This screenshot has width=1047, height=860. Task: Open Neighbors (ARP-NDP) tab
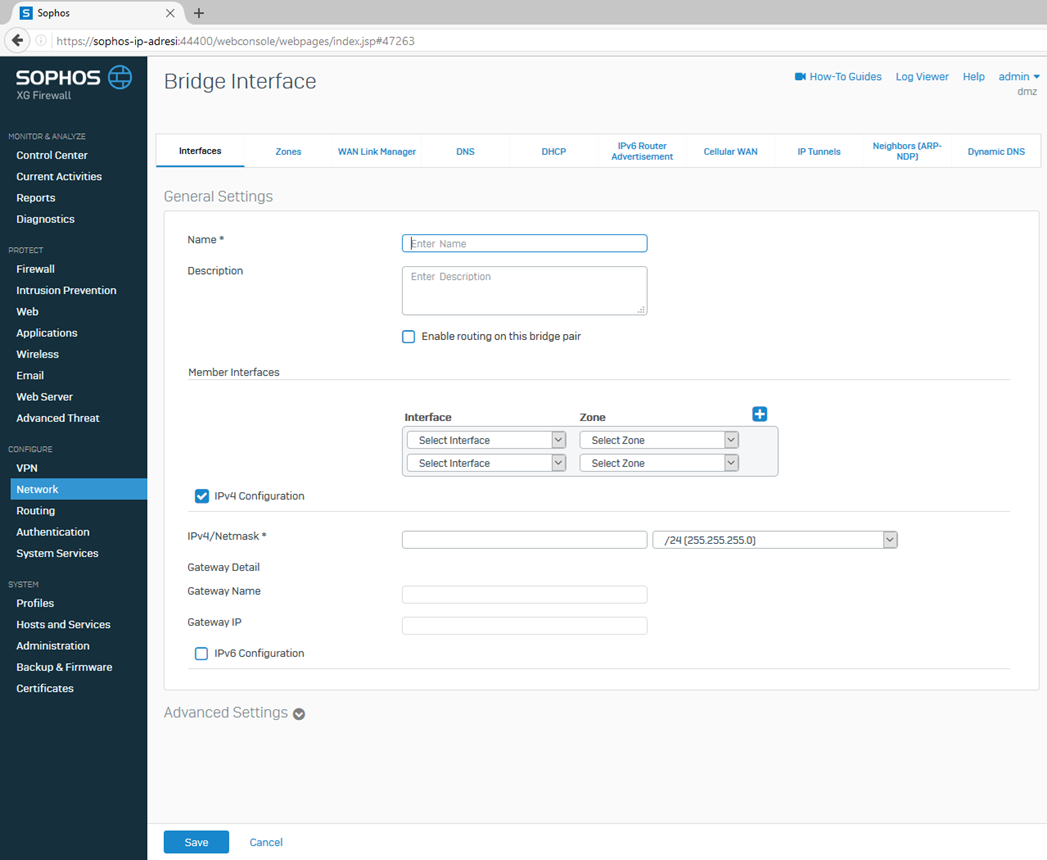pos(907,151)
